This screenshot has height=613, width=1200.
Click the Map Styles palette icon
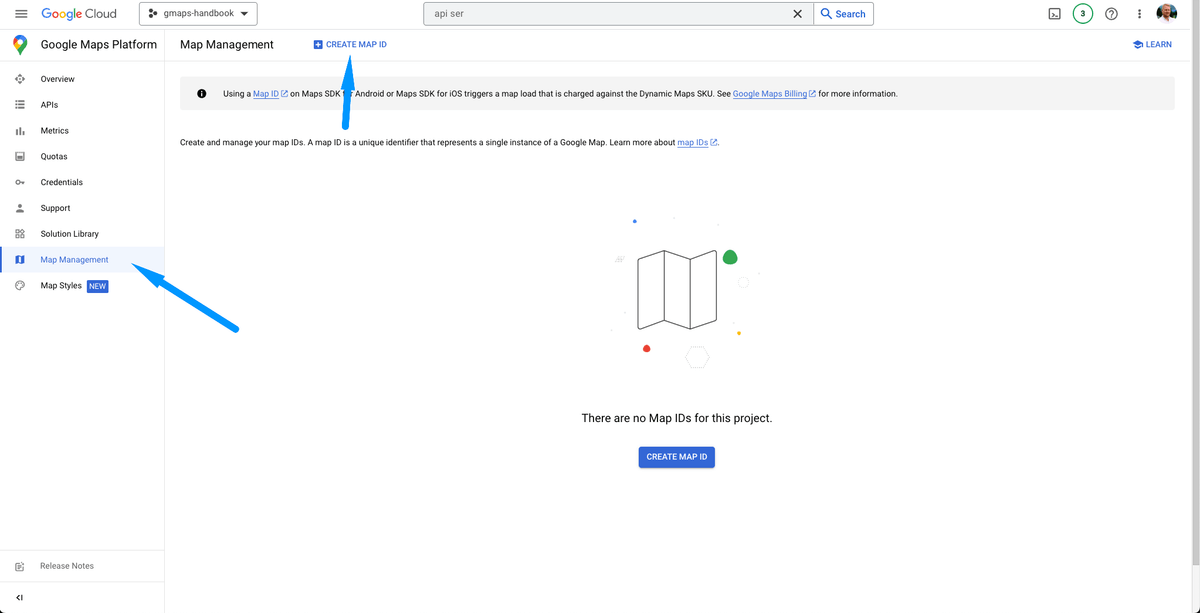20,286
